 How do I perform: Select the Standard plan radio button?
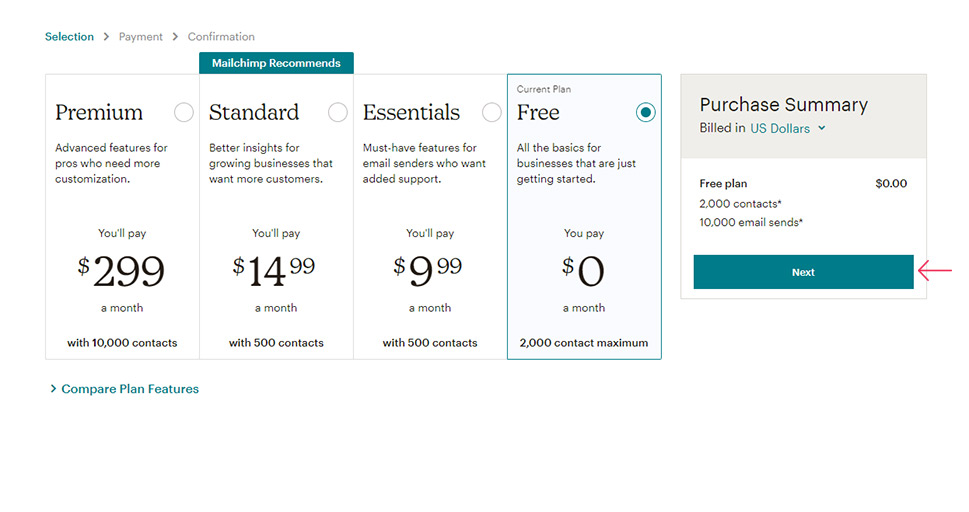337,113
